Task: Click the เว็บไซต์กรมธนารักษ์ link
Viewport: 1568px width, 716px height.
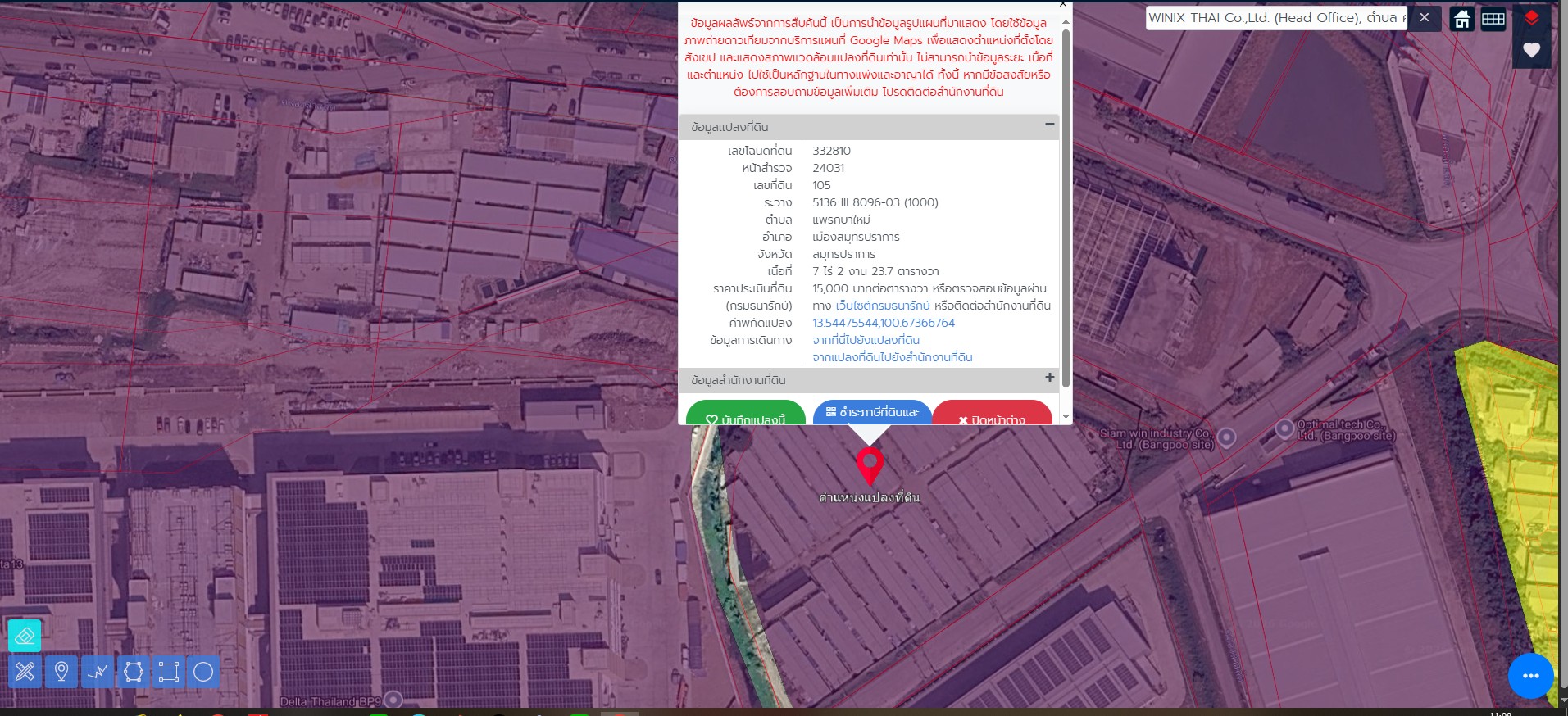Action: point(883,306)
